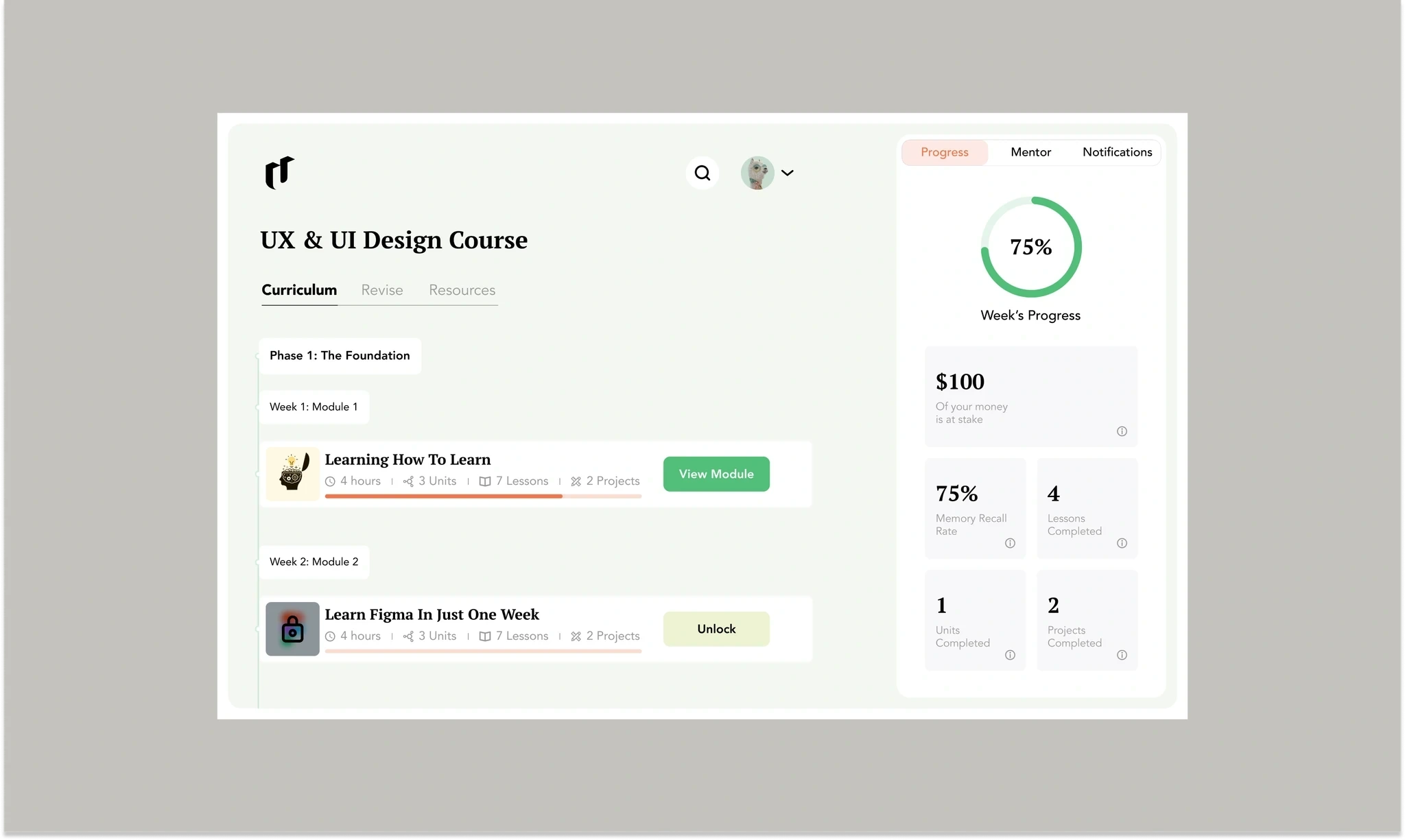
Task: Click the search magnifier icon
Action: 702,173
